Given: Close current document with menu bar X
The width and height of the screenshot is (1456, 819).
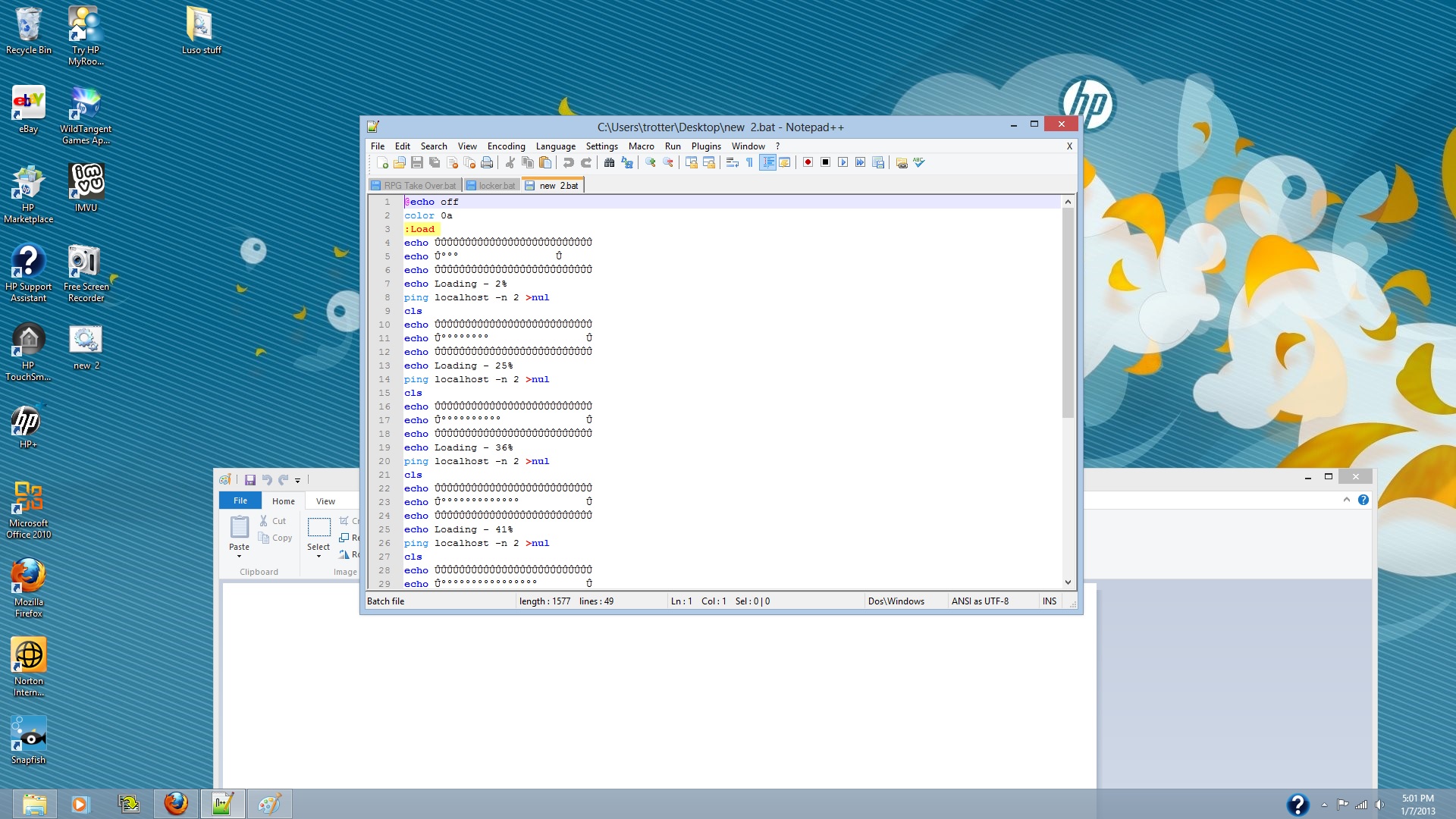Looking at the screenshot, I should (1069, 146).
